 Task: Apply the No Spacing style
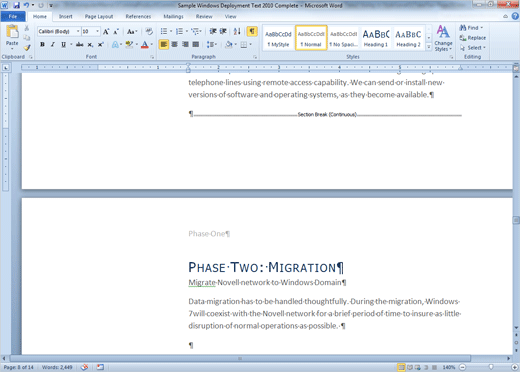click(x=344, y=38)
